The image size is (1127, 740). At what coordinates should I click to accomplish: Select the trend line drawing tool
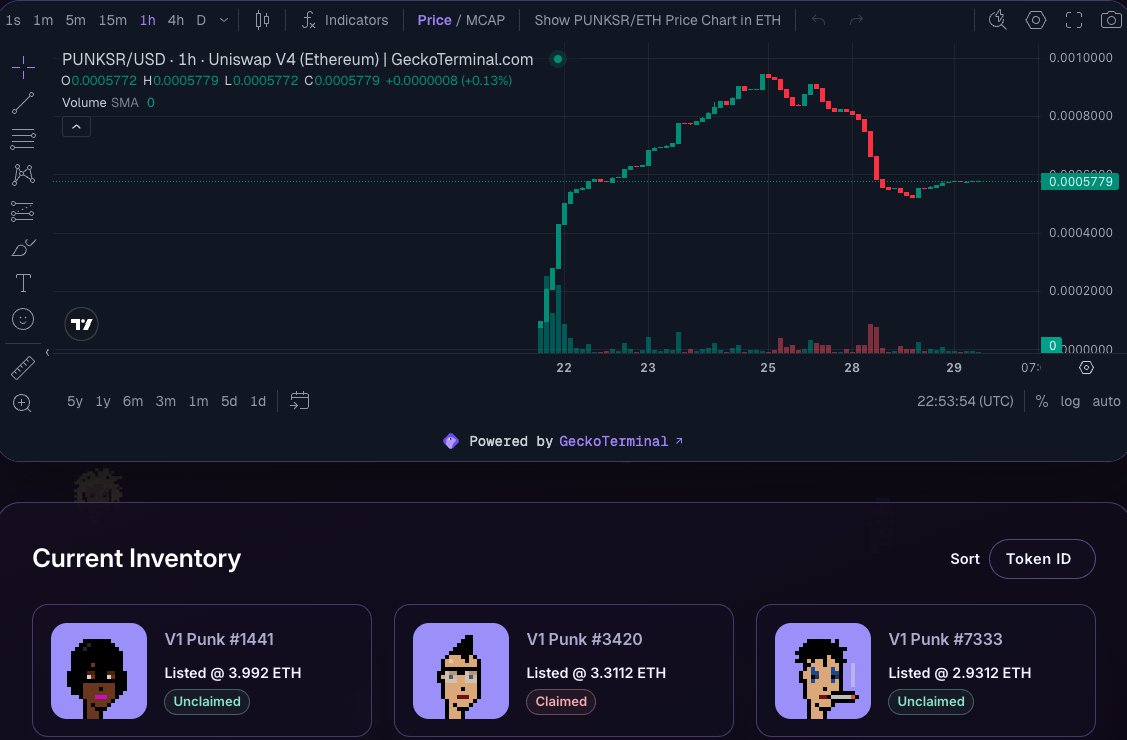tap(23, 103)
